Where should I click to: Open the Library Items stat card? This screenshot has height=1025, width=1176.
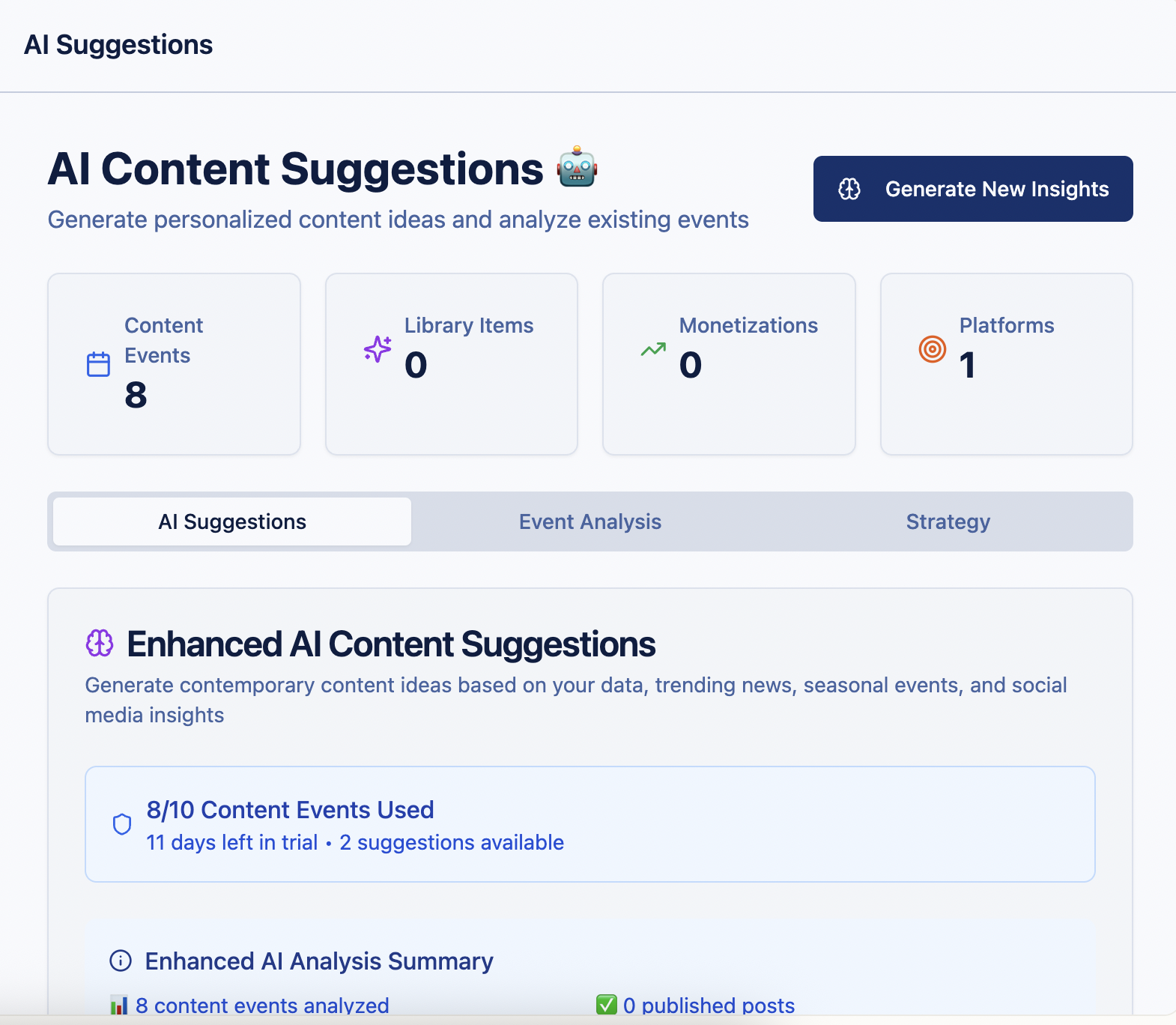(x=451, y=364)
